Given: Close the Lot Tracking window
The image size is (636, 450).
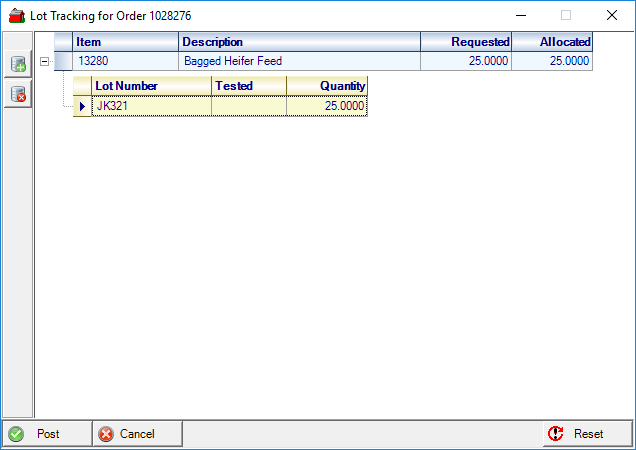Looking at the screenshot, I should (x=611, y=16).
